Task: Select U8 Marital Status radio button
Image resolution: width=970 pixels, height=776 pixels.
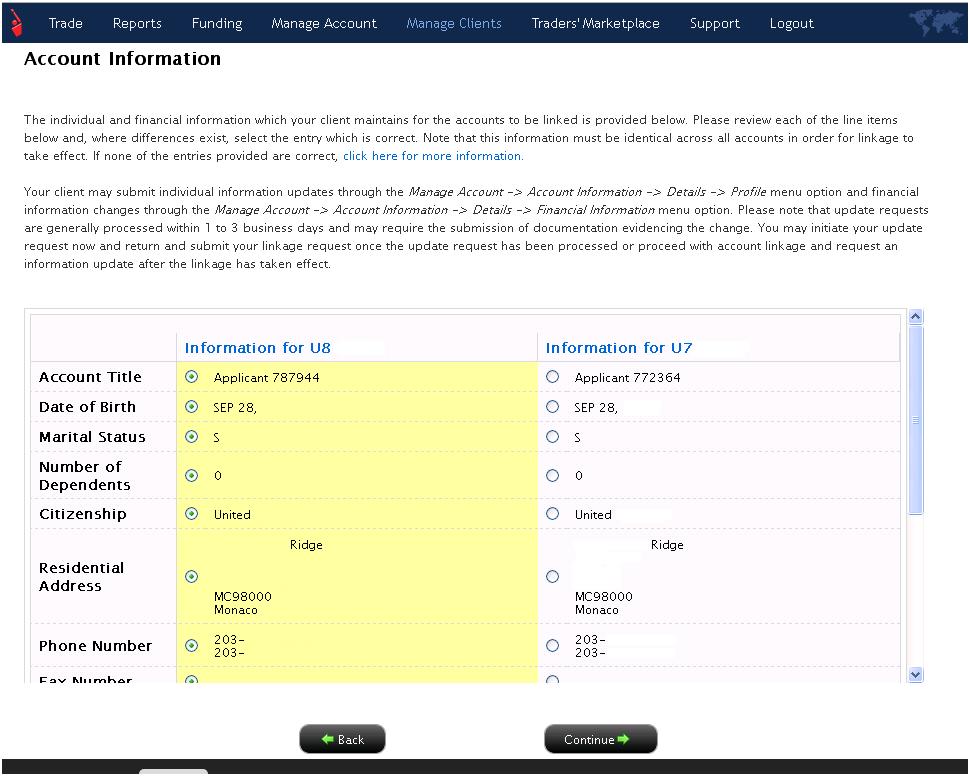Action: [192, 437]
